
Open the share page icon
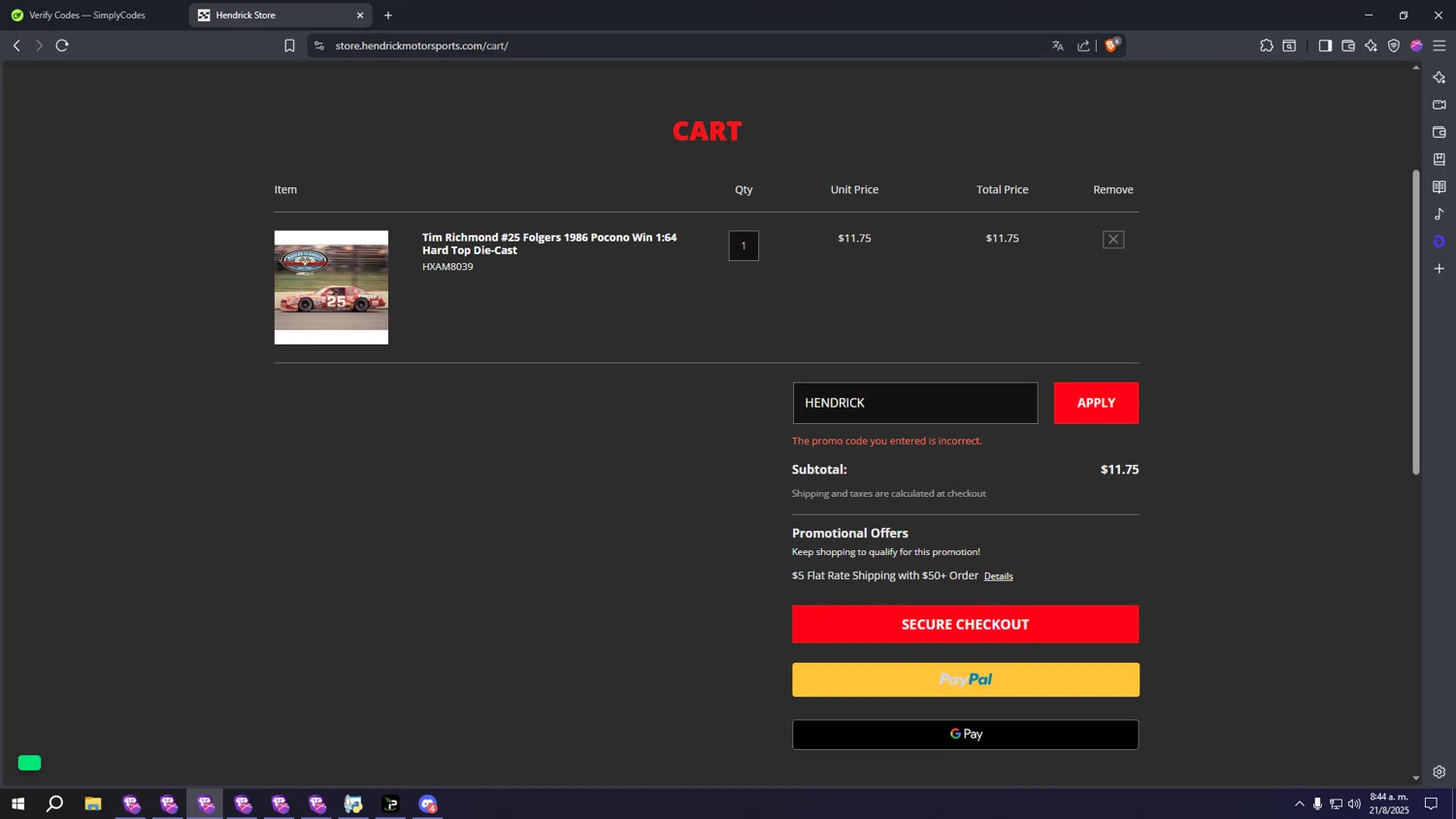point(1084,46)
